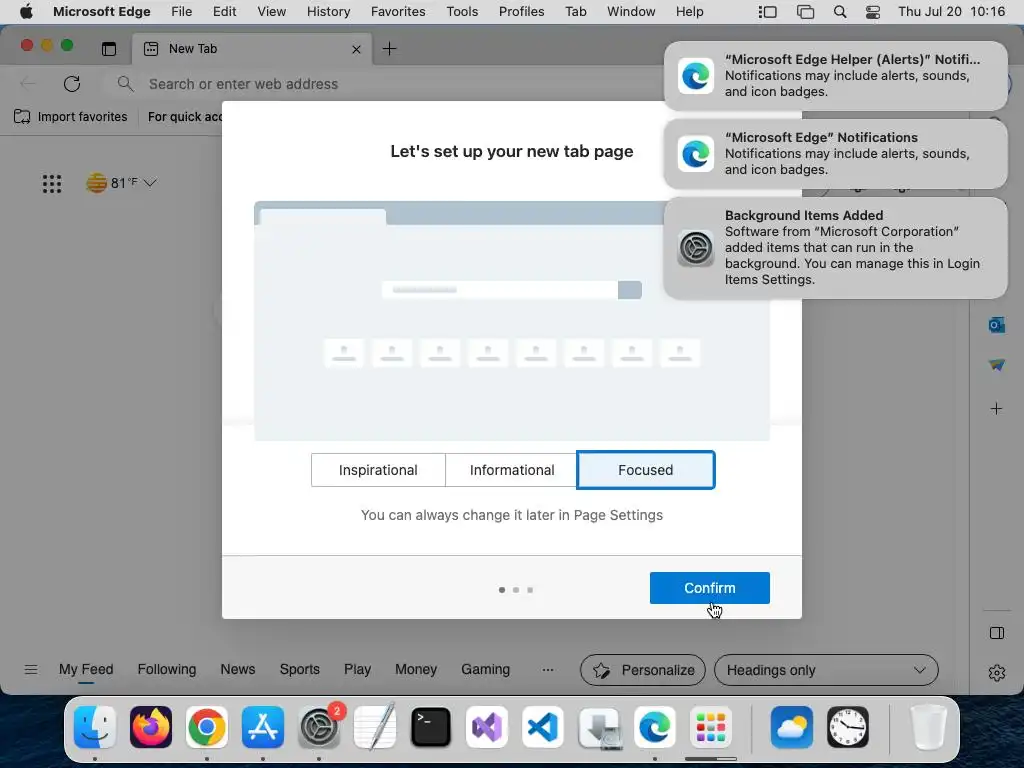Open the Background Items Added notification

click(x=835, y=248)
